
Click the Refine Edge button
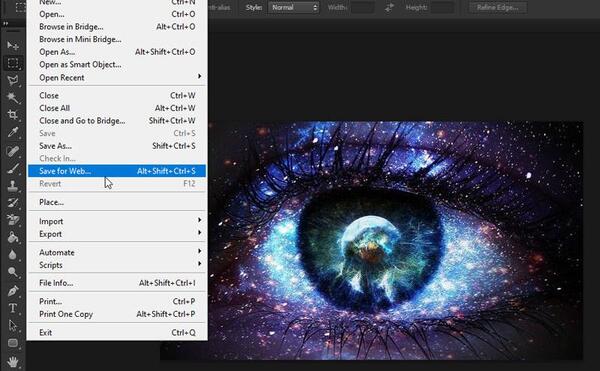498,7
